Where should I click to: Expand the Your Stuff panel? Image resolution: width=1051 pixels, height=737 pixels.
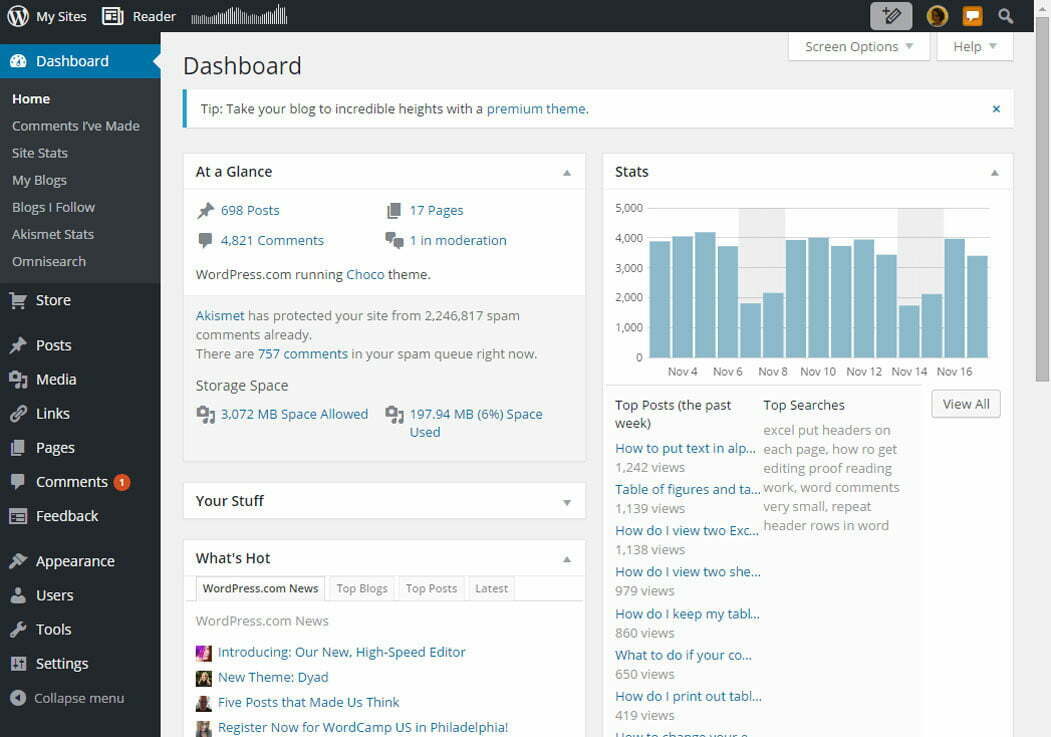(x=567, y=502)
